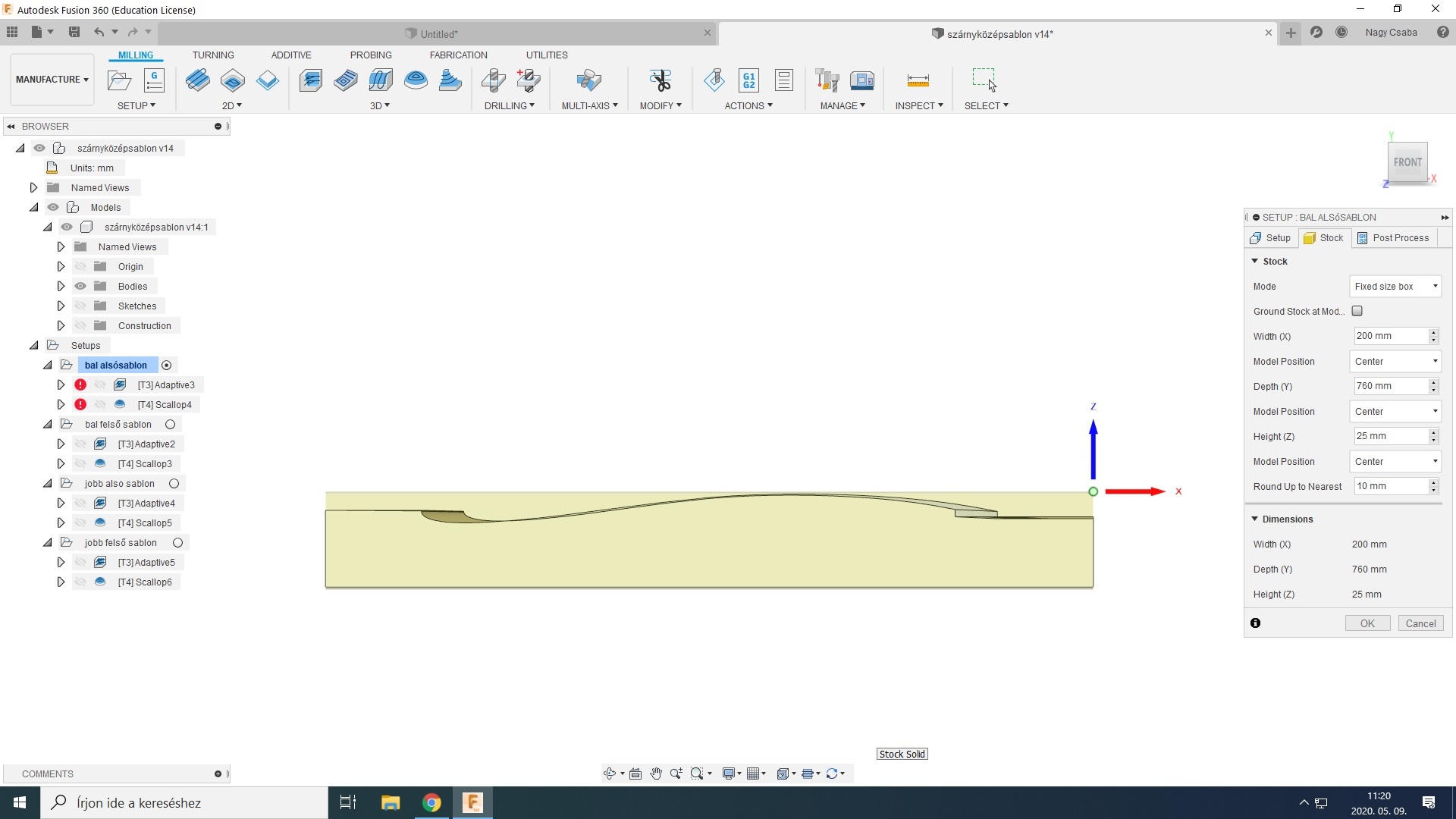1456x819 pixels.
Task: Increase the Round Up to Nearest stepper
Action: [1433, 482]
